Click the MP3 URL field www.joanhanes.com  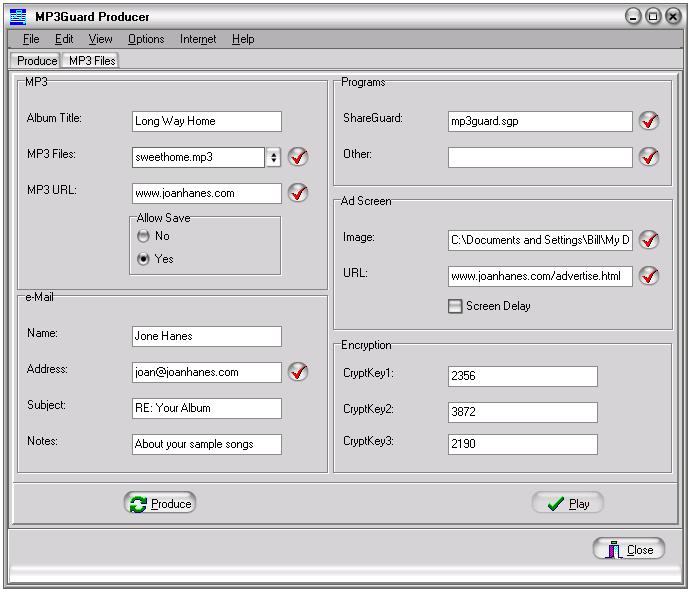[x=207, y=193]
